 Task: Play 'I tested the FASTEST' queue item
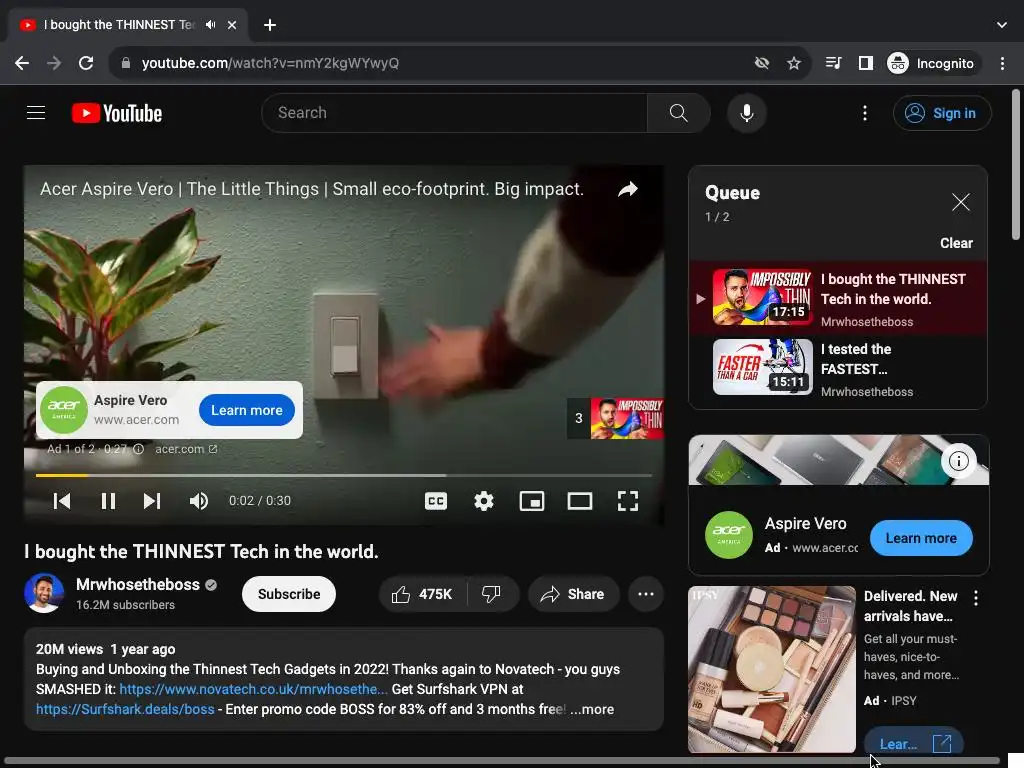pyautogui.click(x=838, y=368)
